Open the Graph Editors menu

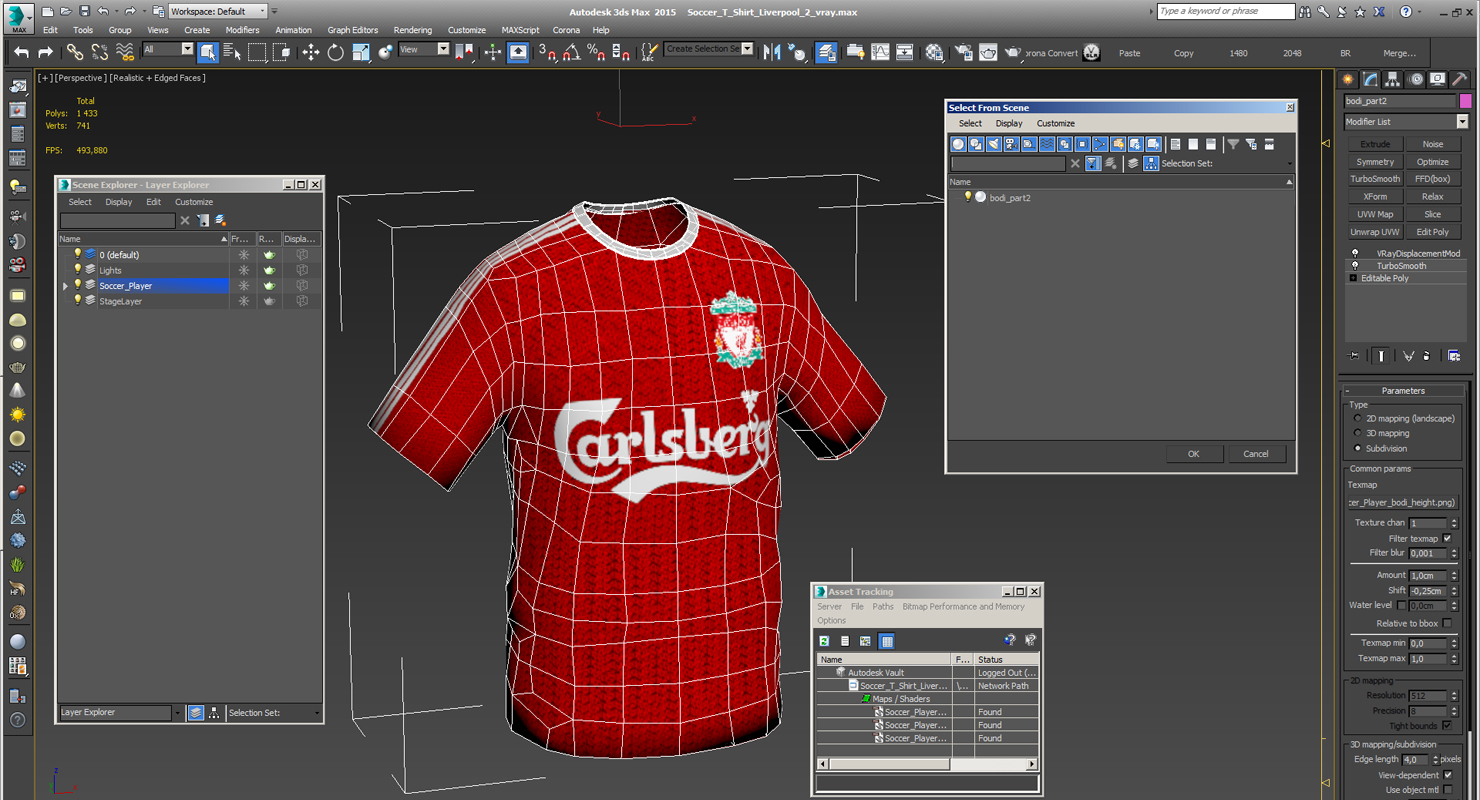tap(352, 30)
